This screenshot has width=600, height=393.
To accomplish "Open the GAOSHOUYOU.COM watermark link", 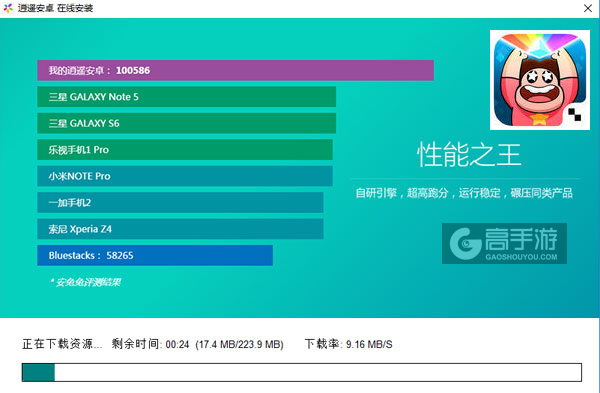I will [x=521, y=257].
